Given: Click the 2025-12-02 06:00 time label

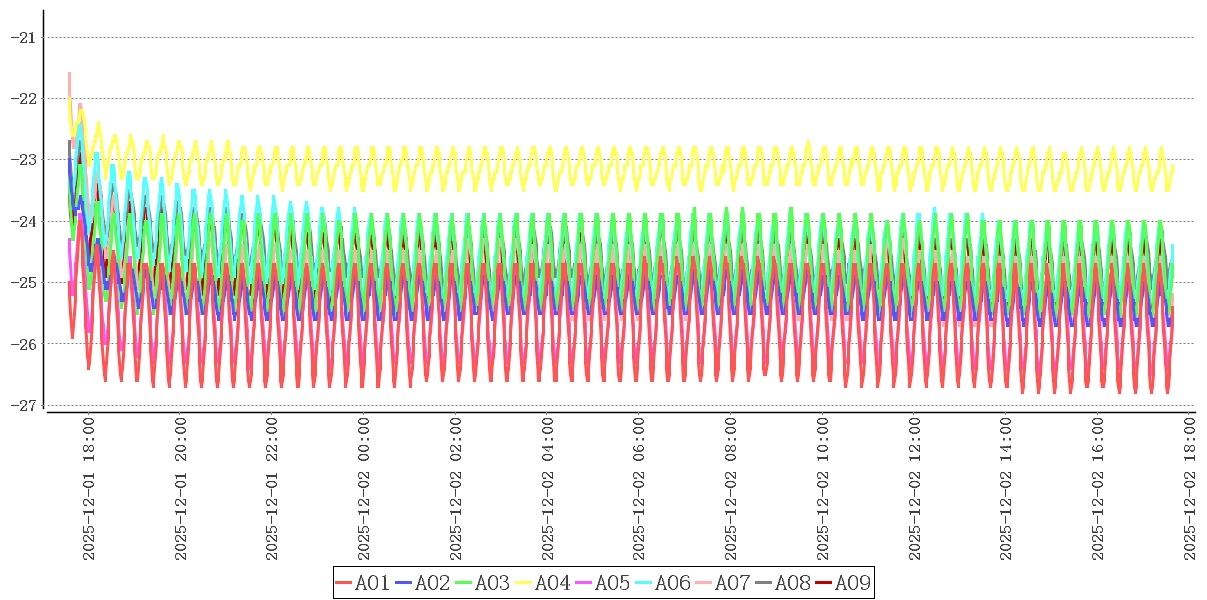Looking at the screenshot, I should (x=640, y=489).
